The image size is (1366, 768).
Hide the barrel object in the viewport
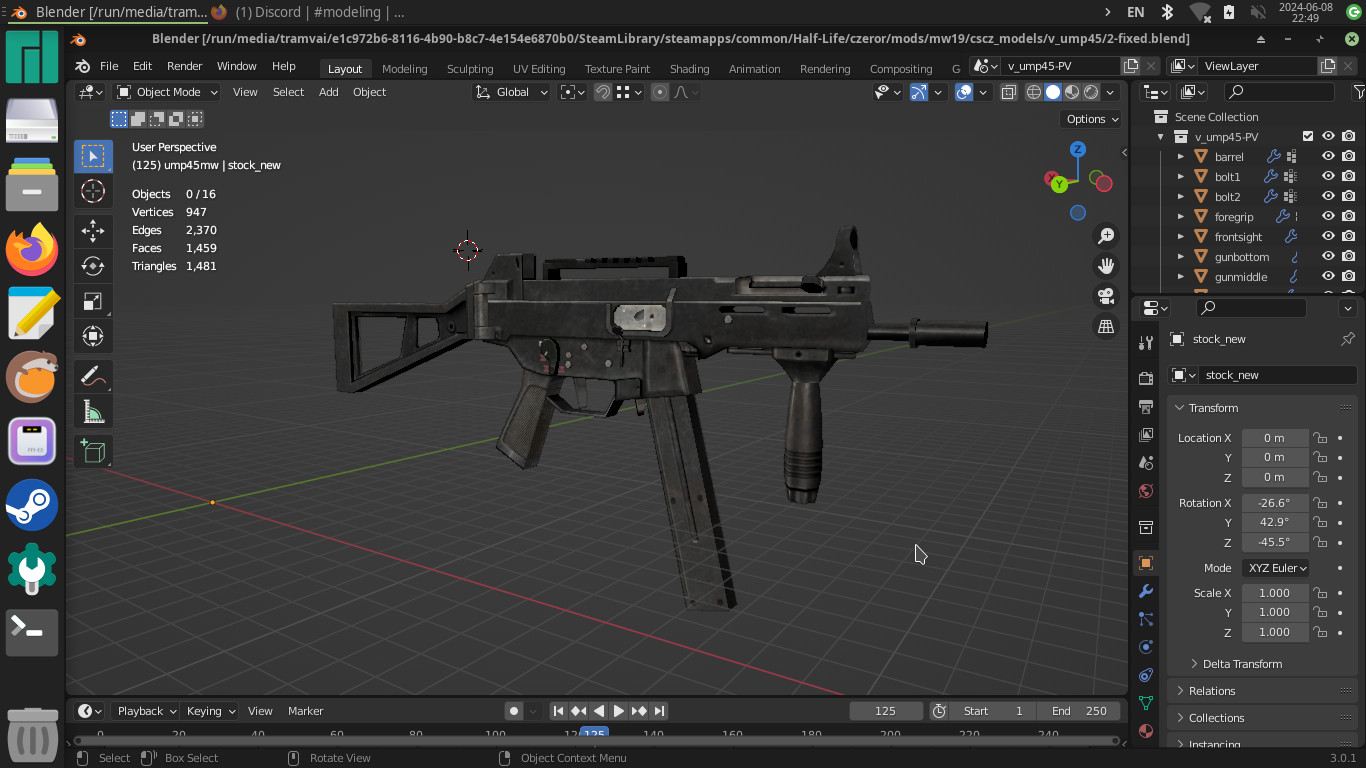pos(1328,156)
